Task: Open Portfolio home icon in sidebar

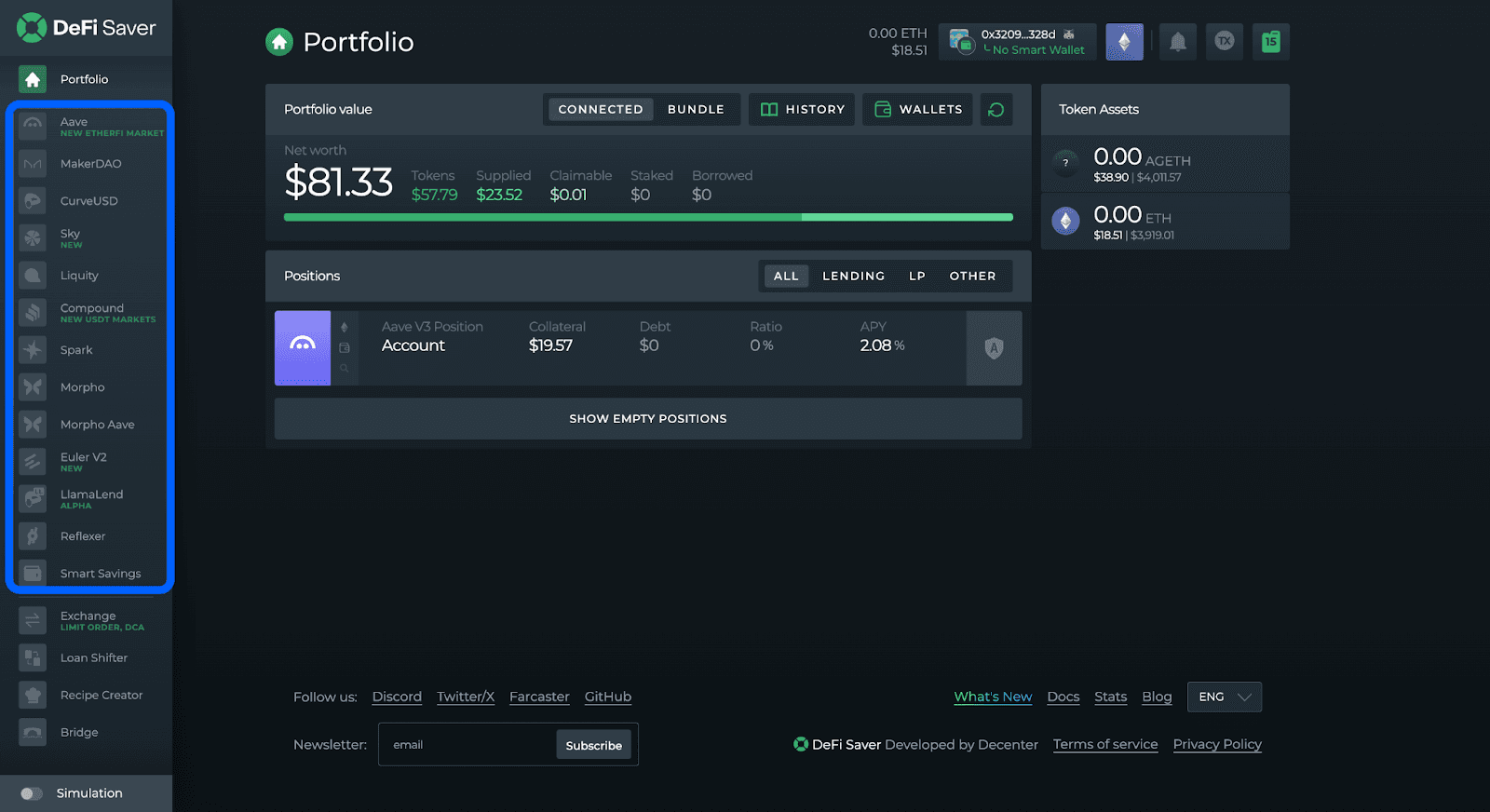Action: click(x=33, y=79)
